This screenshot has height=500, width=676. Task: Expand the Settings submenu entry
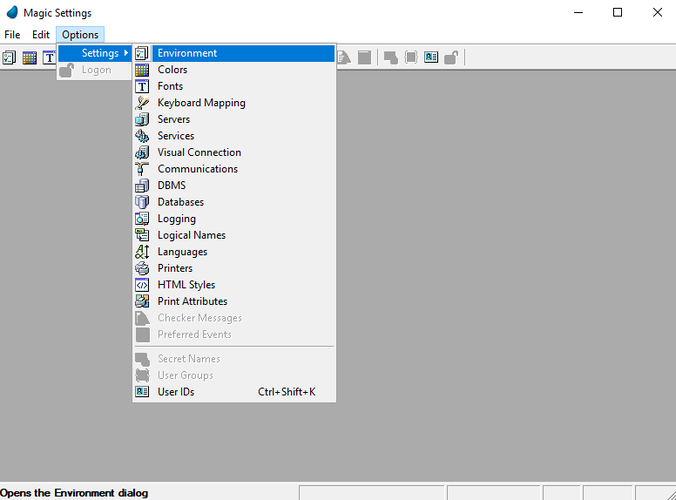[95, 53]
